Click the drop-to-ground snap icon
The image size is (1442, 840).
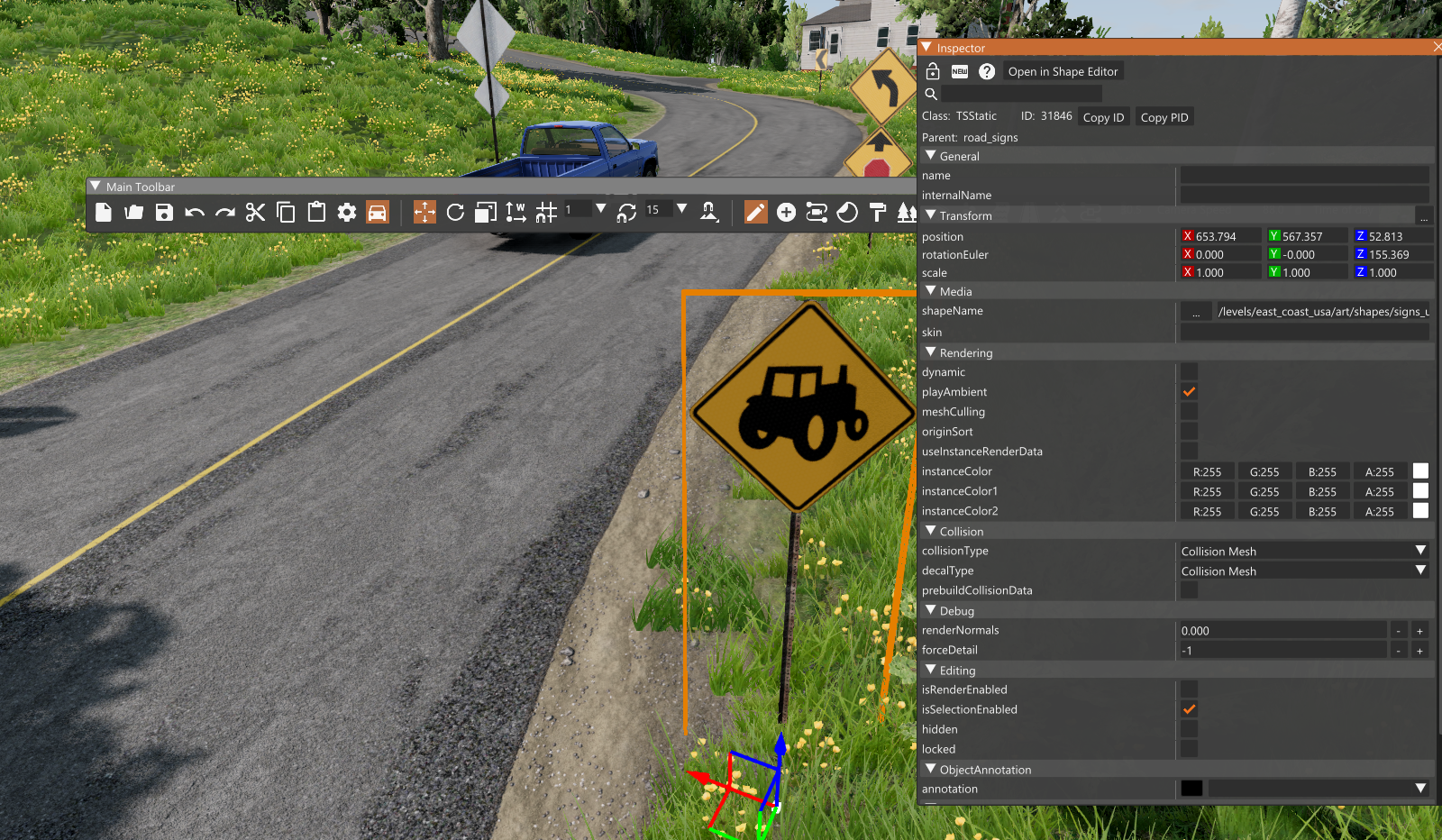pos(709,212)
